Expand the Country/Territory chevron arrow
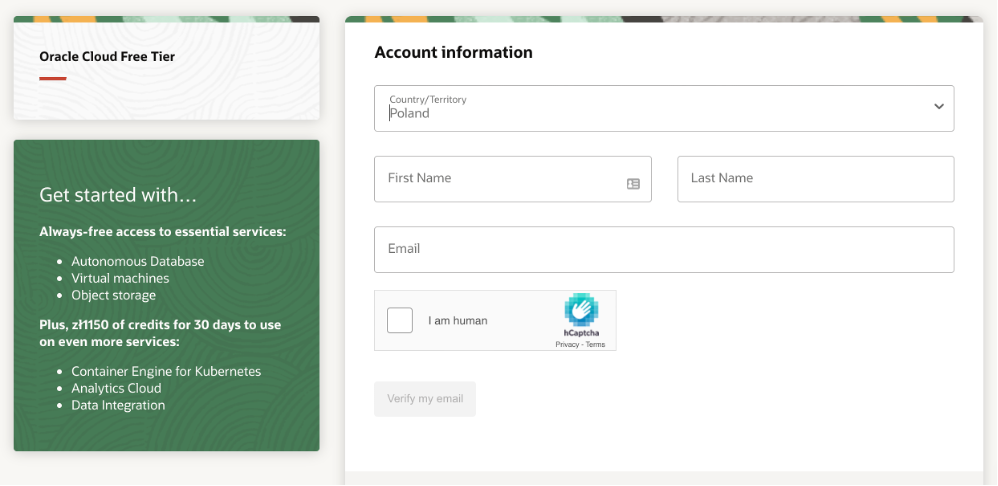The width and height of the screenshot is (998, 486). click(939, 106)
